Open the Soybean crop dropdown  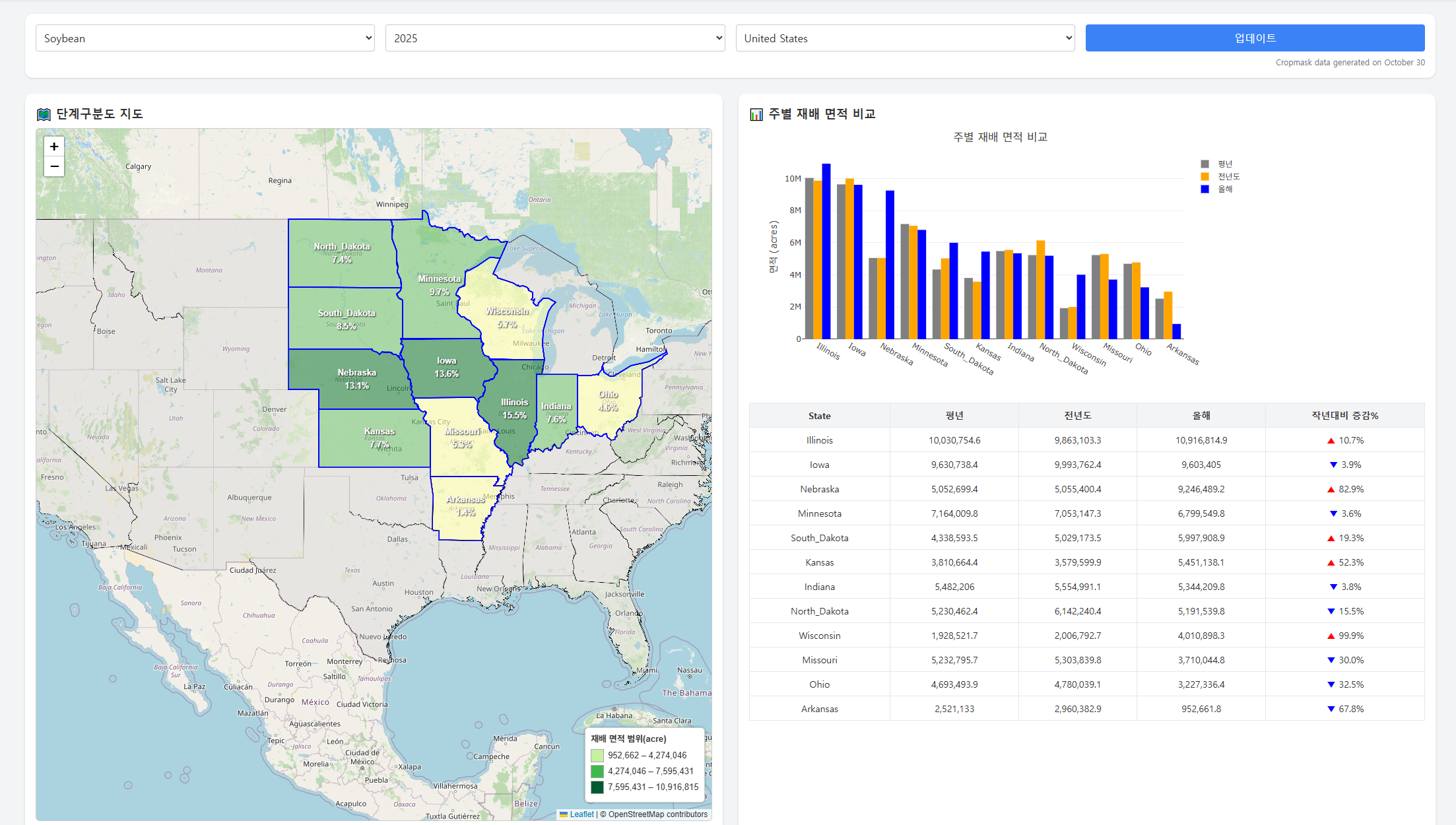coord(205,38)
